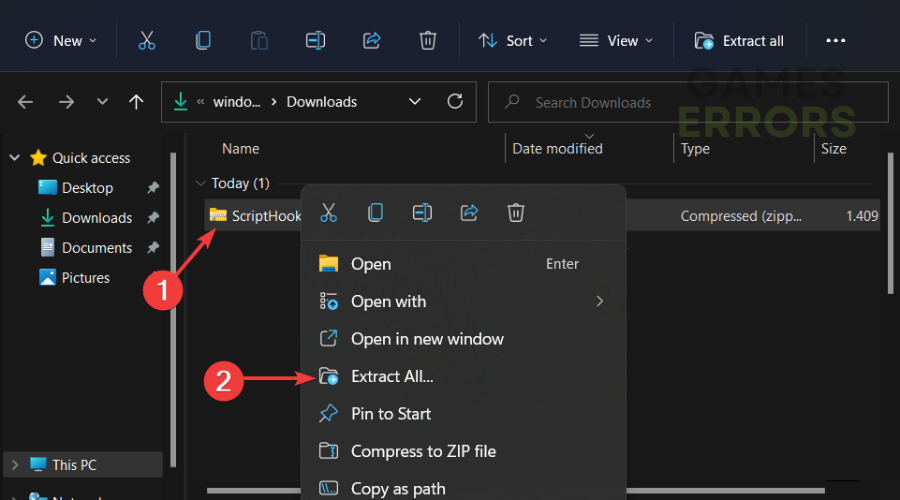Click the Cut icon in the top toolbar

[147, 40]
